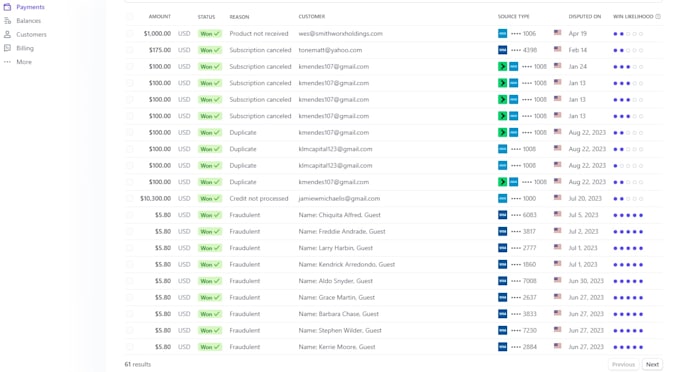Screen dimensions: 680x372
Task: Click win likelihood dots for Aldo Snyder
Action: (628, 281)
